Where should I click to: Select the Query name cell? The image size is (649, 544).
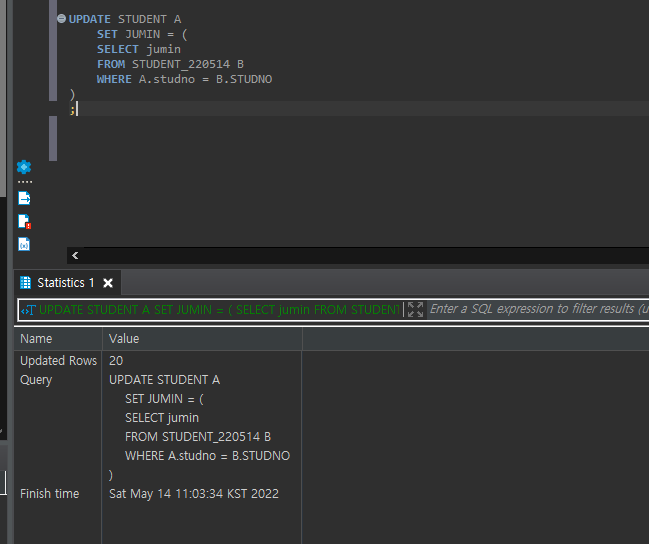pyautogui.click(x=36, y=380)
